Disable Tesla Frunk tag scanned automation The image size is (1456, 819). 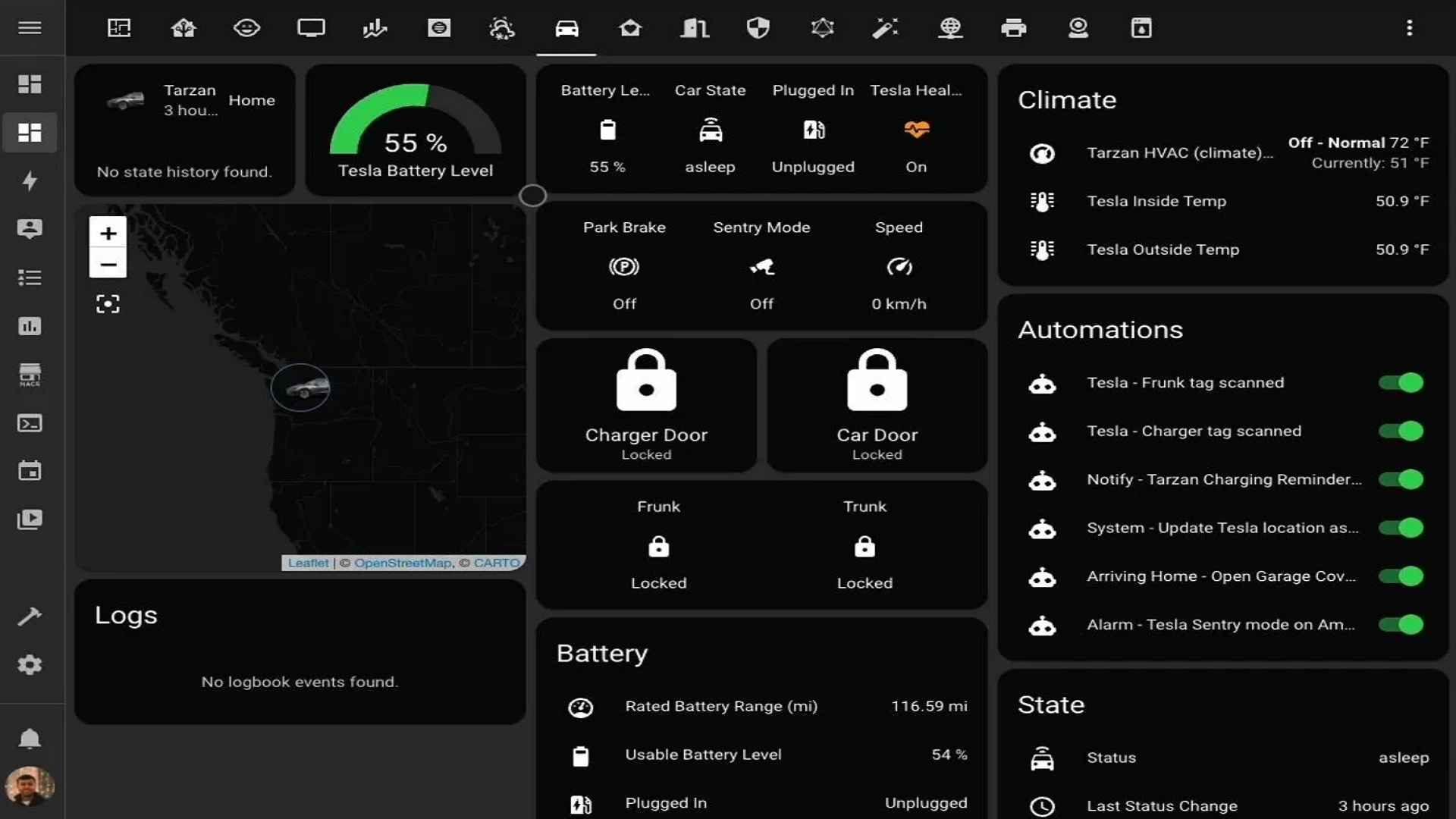[1401, 383]
